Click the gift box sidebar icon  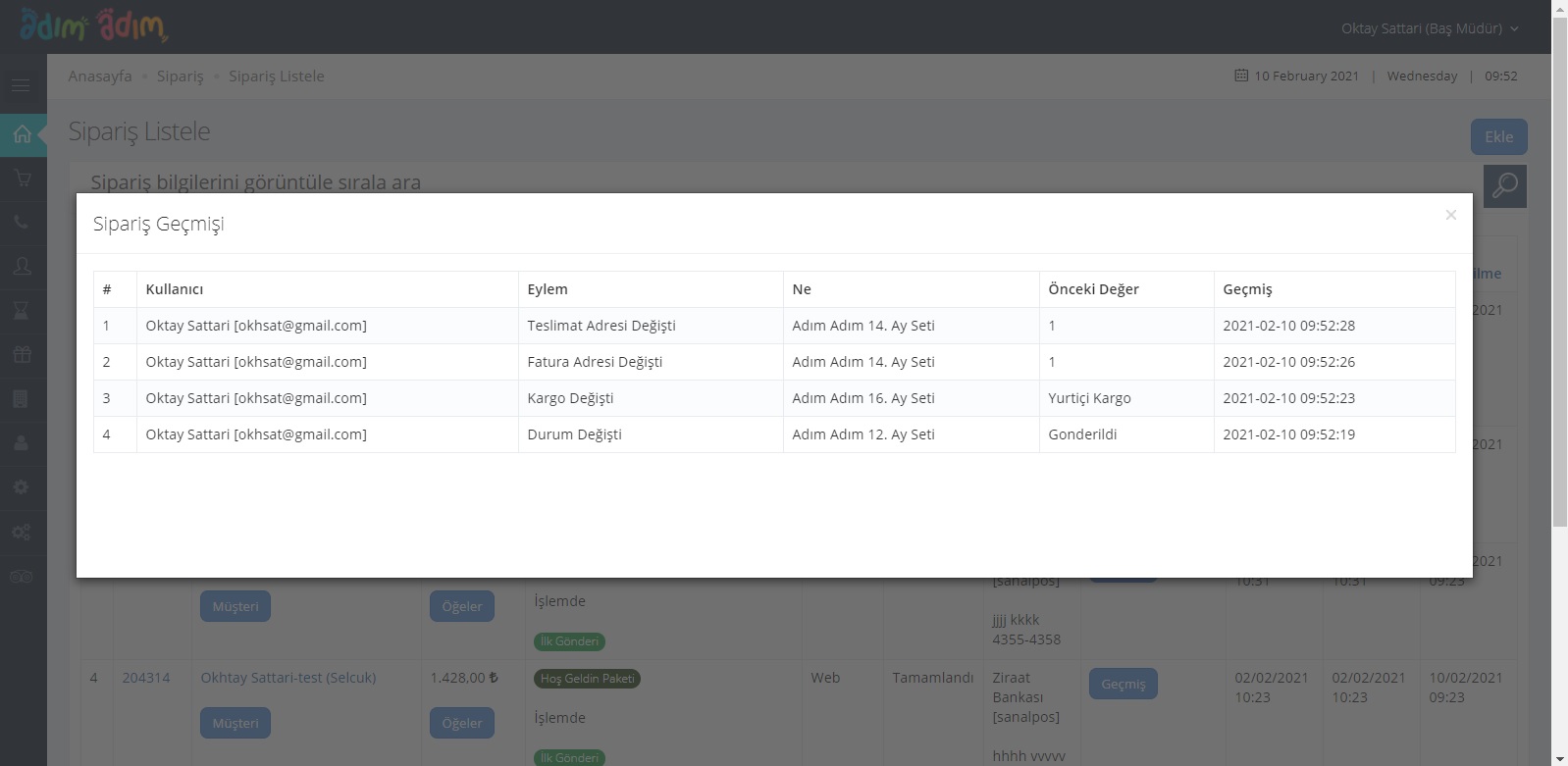coord(22,355)
